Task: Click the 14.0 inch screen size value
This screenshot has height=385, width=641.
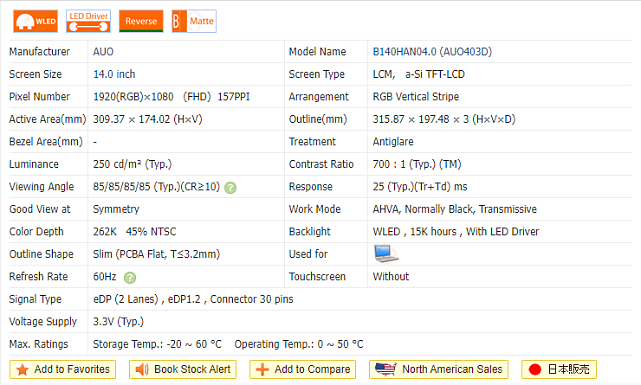Action: pyautogui.click(x=114, y=74)
